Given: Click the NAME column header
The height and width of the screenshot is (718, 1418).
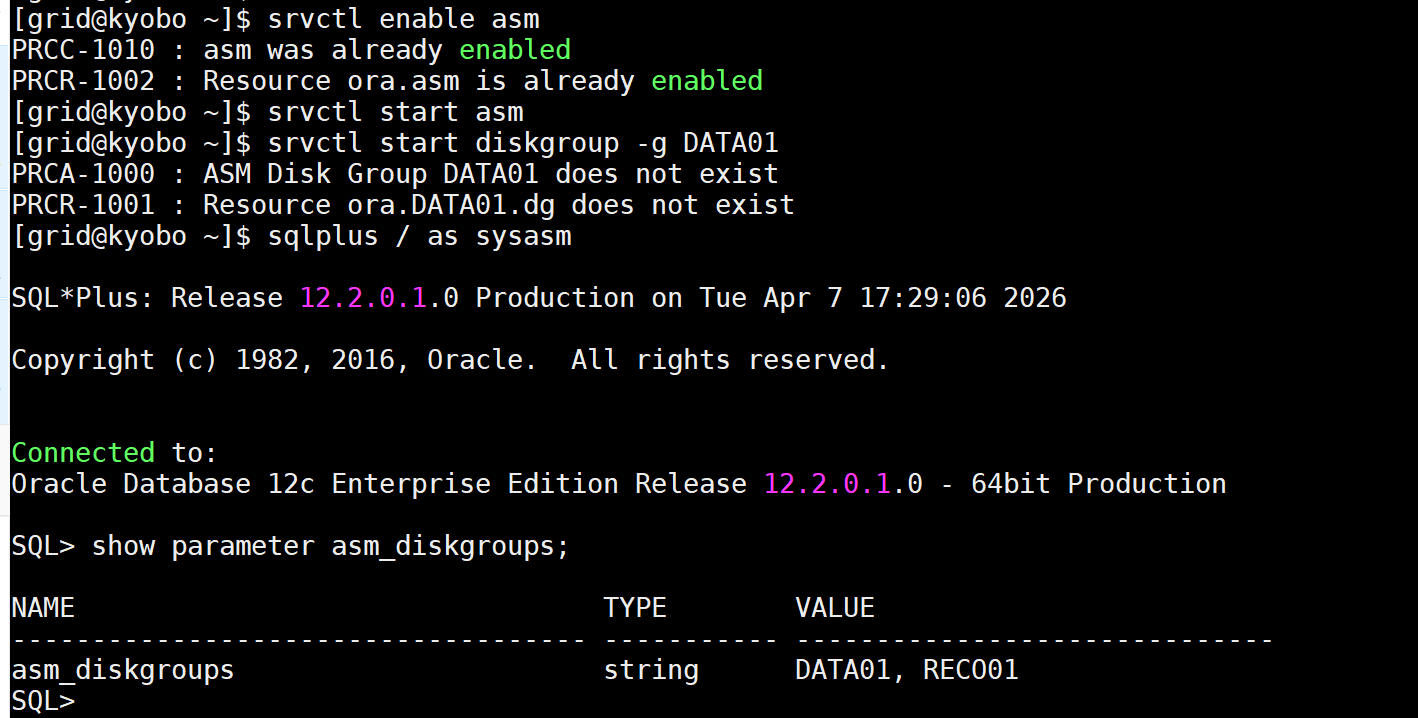Looking at the screenshot, I should coord(43,607).
